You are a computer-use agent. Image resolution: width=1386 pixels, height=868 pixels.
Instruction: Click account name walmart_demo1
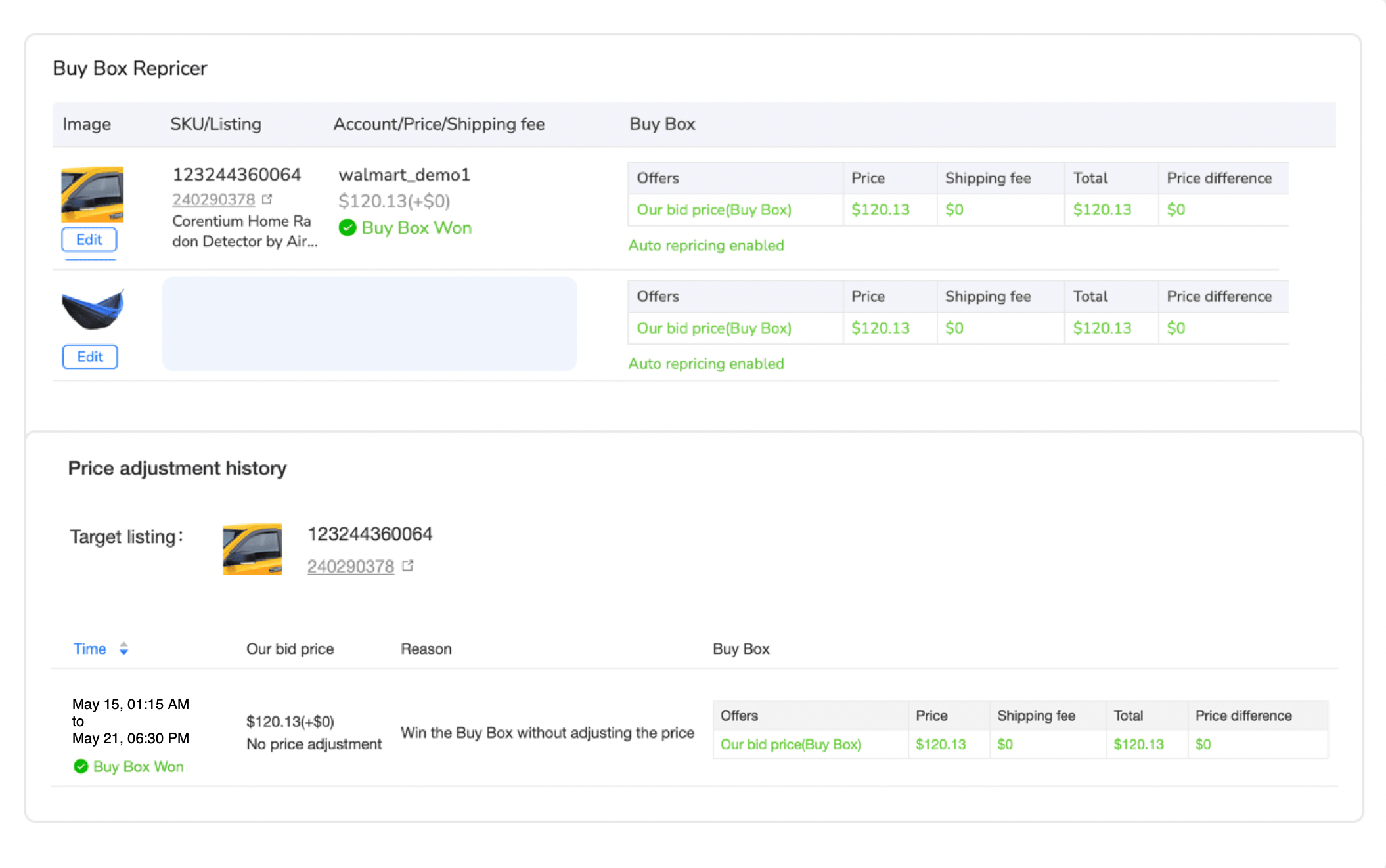405,175
